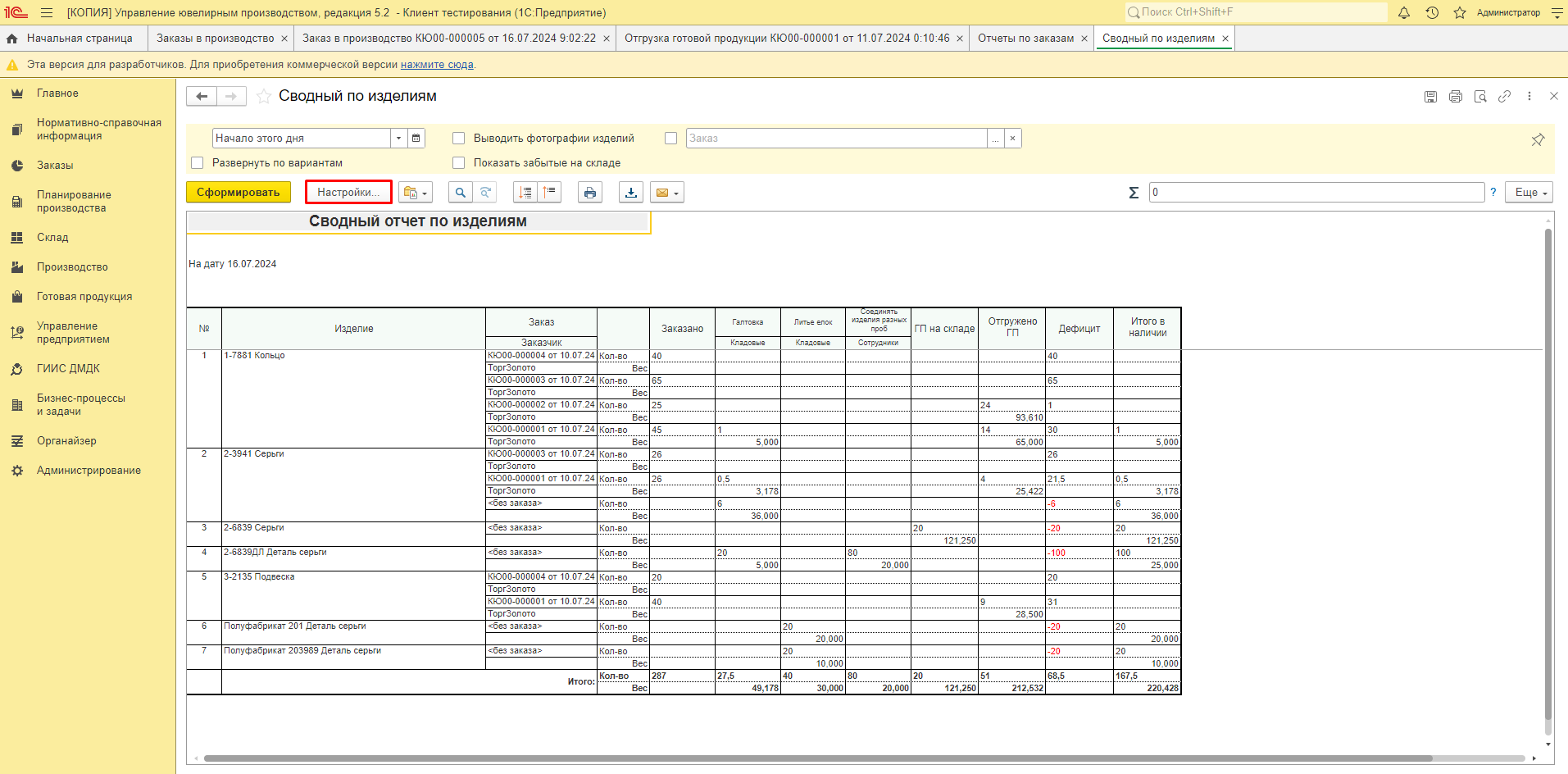Collapse all groups icon

click(549, 193)
